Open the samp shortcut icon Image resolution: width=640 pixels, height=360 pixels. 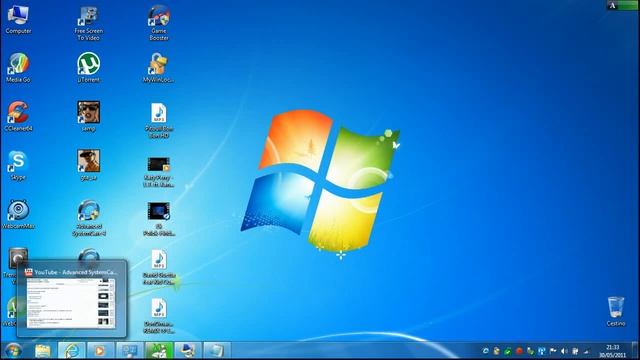(89, 116)
